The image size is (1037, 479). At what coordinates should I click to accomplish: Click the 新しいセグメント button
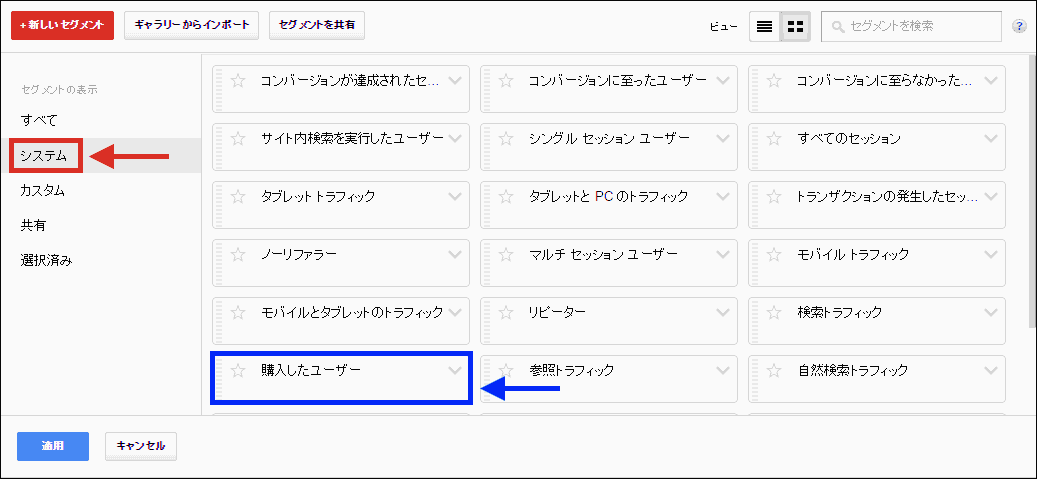pos(62,26)
